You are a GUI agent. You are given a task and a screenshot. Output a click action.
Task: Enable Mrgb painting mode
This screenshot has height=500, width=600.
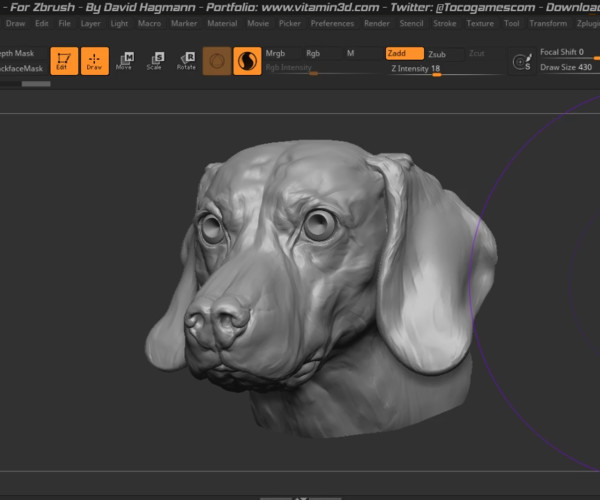[276, 54]
